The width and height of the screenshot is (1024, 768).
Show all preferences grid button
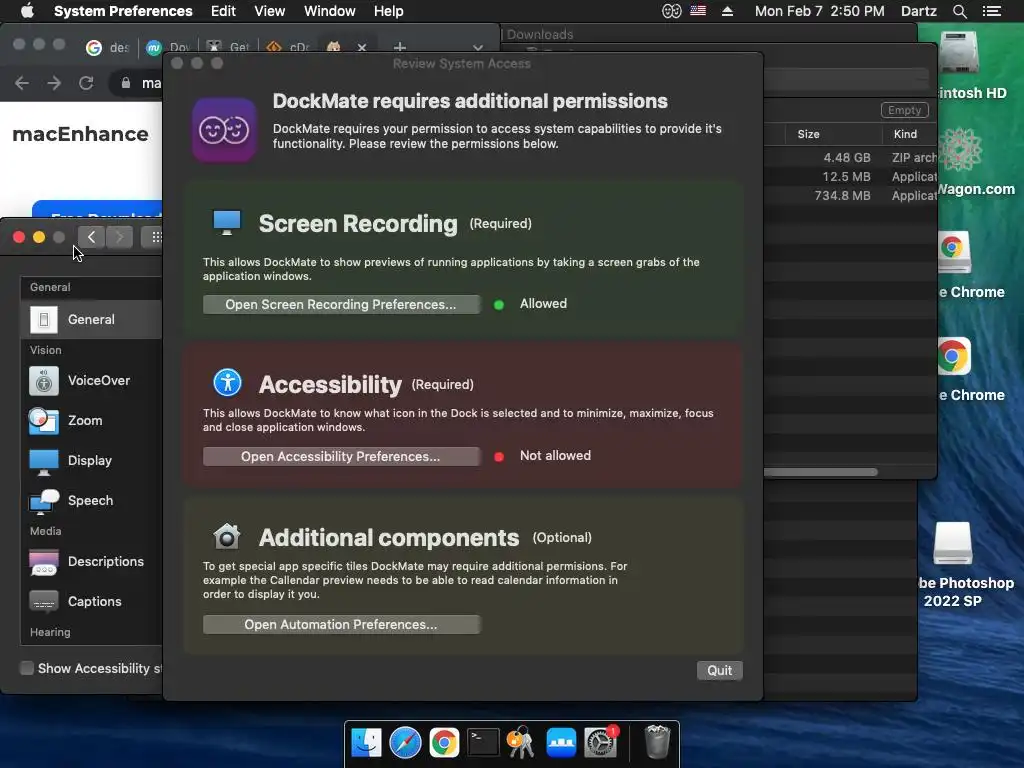click(155, 237)
